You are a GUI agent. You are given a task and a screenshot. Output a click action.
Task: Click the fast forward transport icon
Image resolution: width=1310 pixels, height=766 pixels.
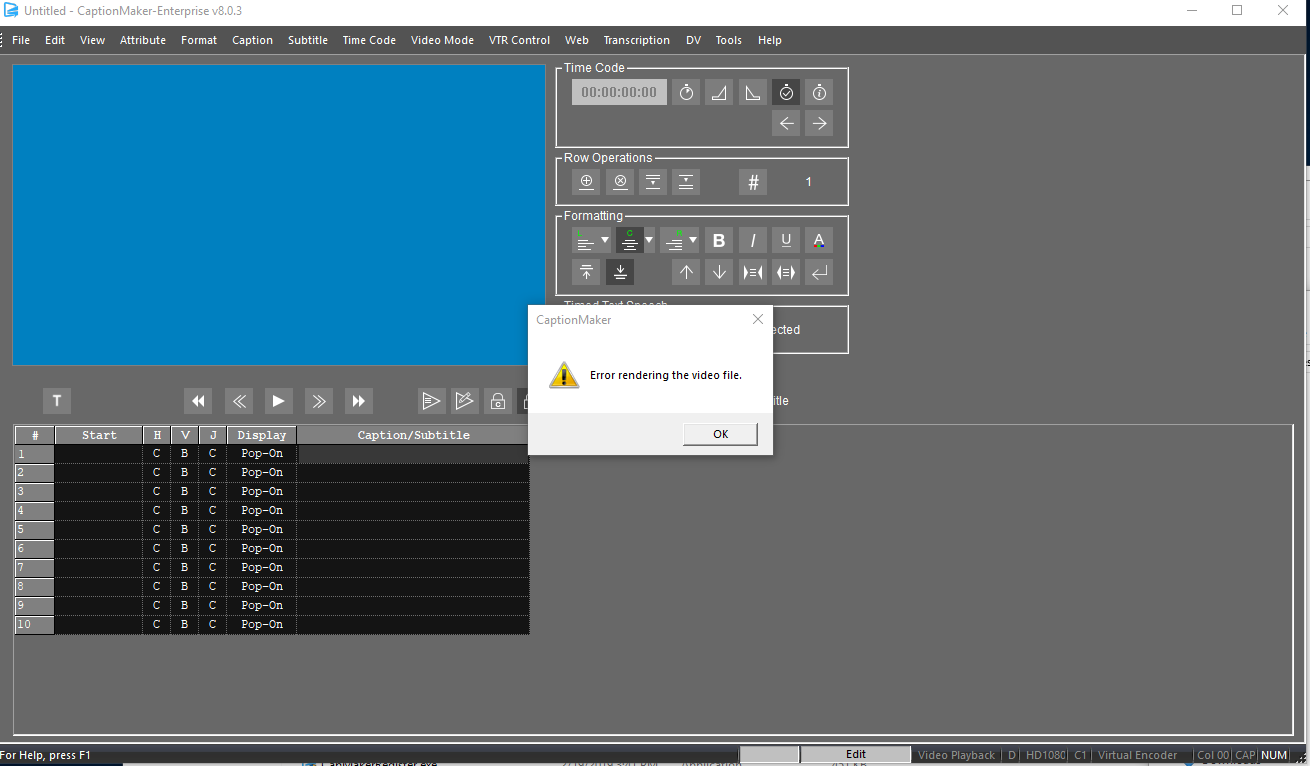coord(359,400)
